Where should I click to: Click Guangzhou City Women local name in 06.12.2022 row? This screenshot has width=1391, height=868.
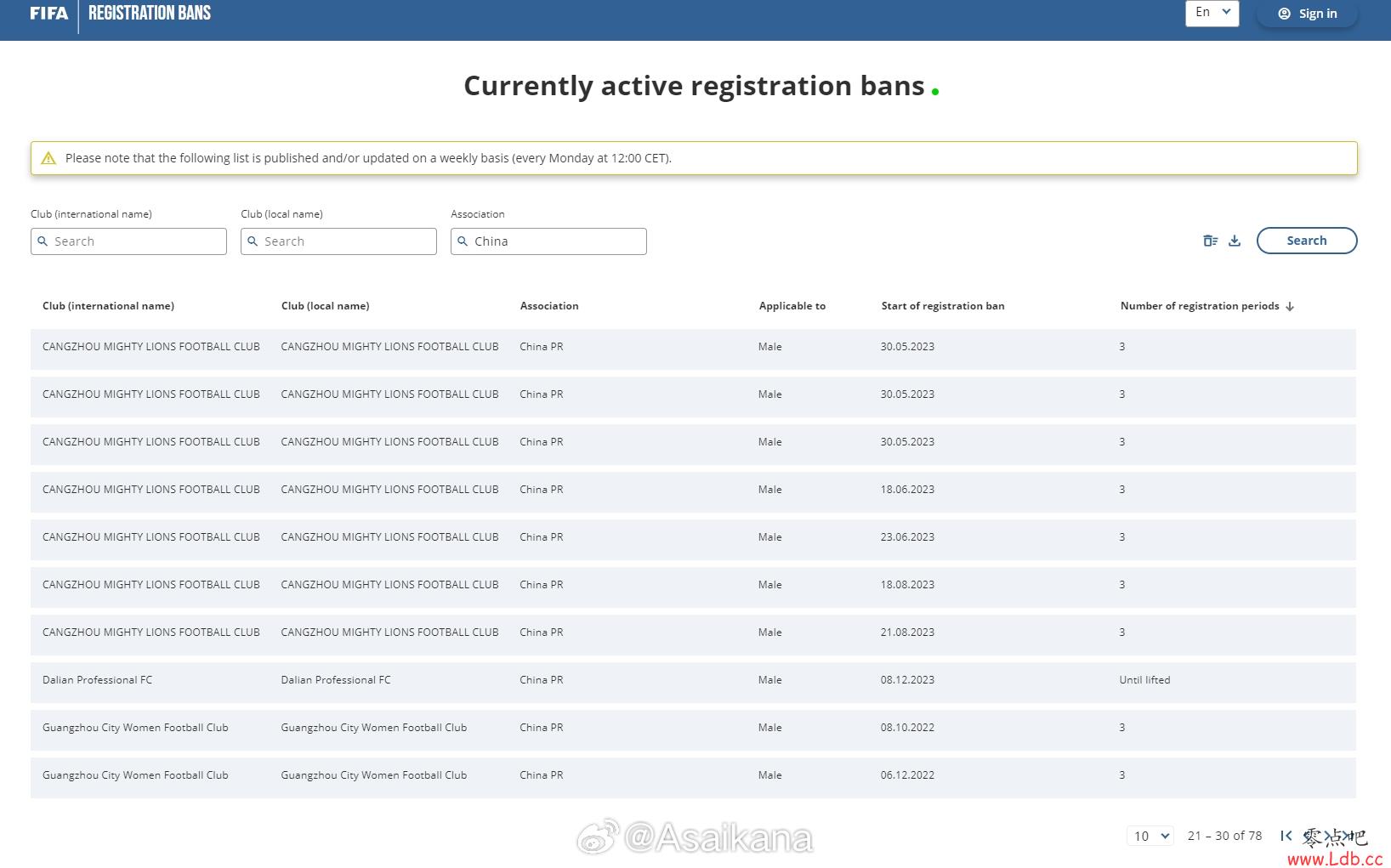click(x=374, y=775)
